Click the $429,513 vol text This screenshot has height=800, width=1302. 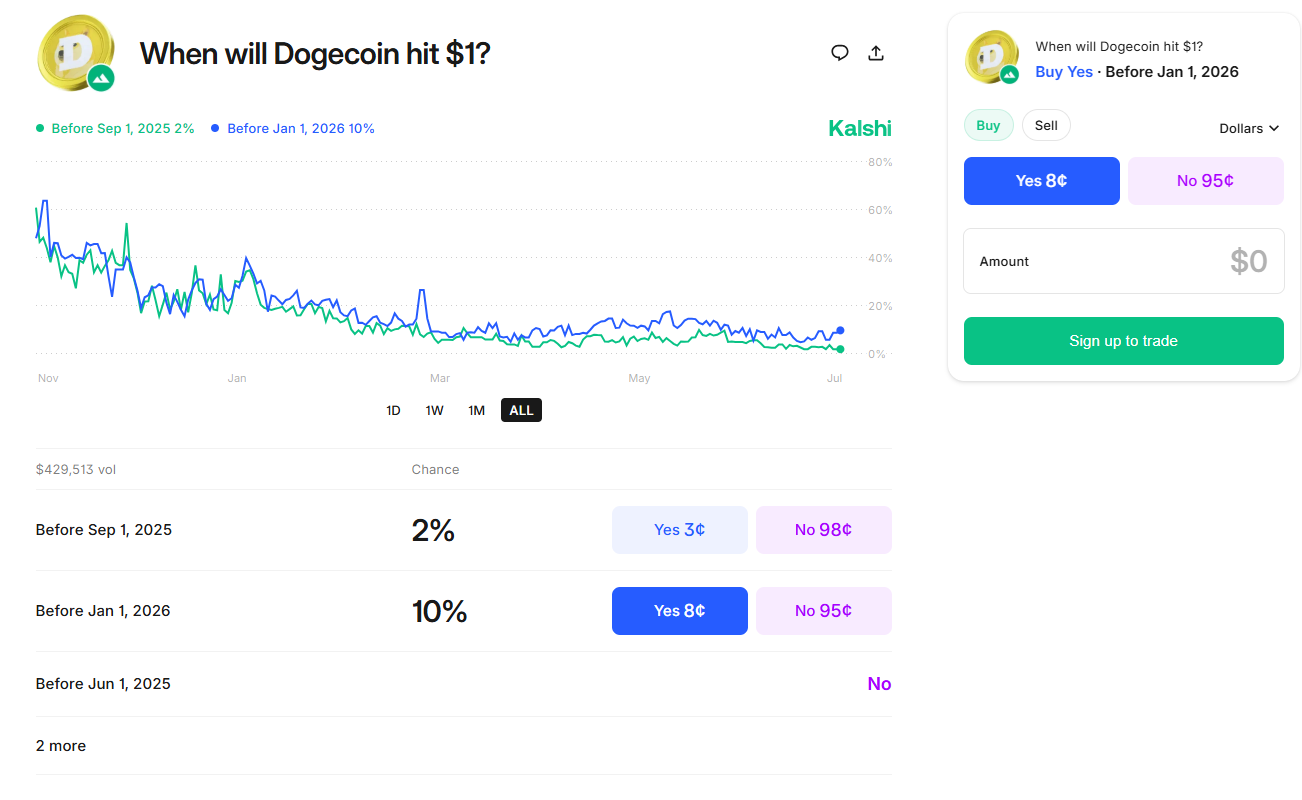click(76, 469)
